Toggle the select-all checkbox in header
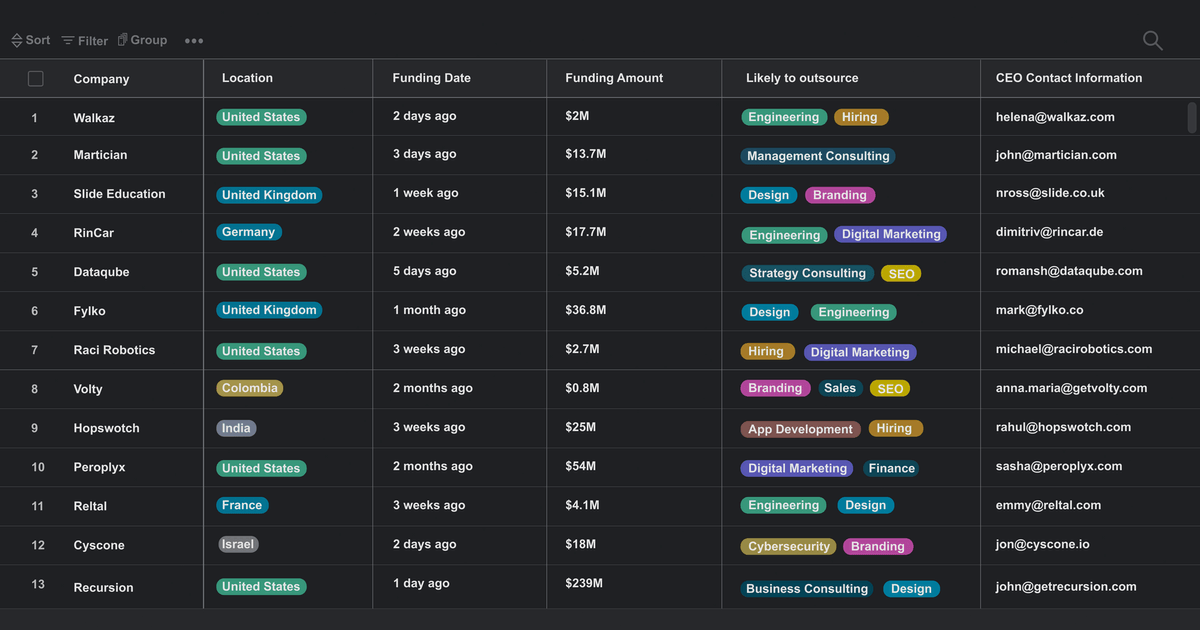 click(x=36, y=79)
